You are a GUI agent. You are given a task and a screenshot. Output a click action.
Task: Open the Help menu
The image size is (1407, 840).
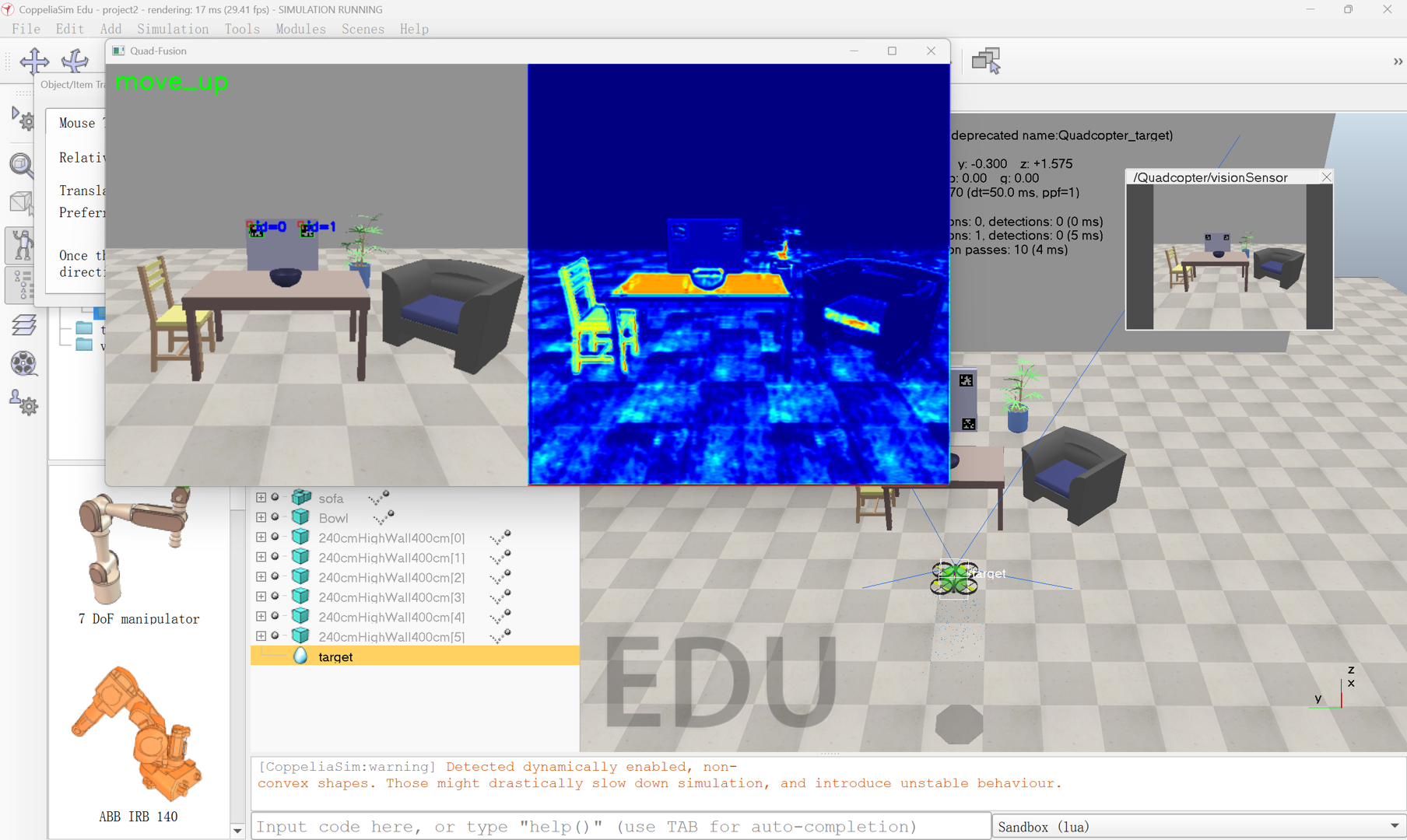414,29
